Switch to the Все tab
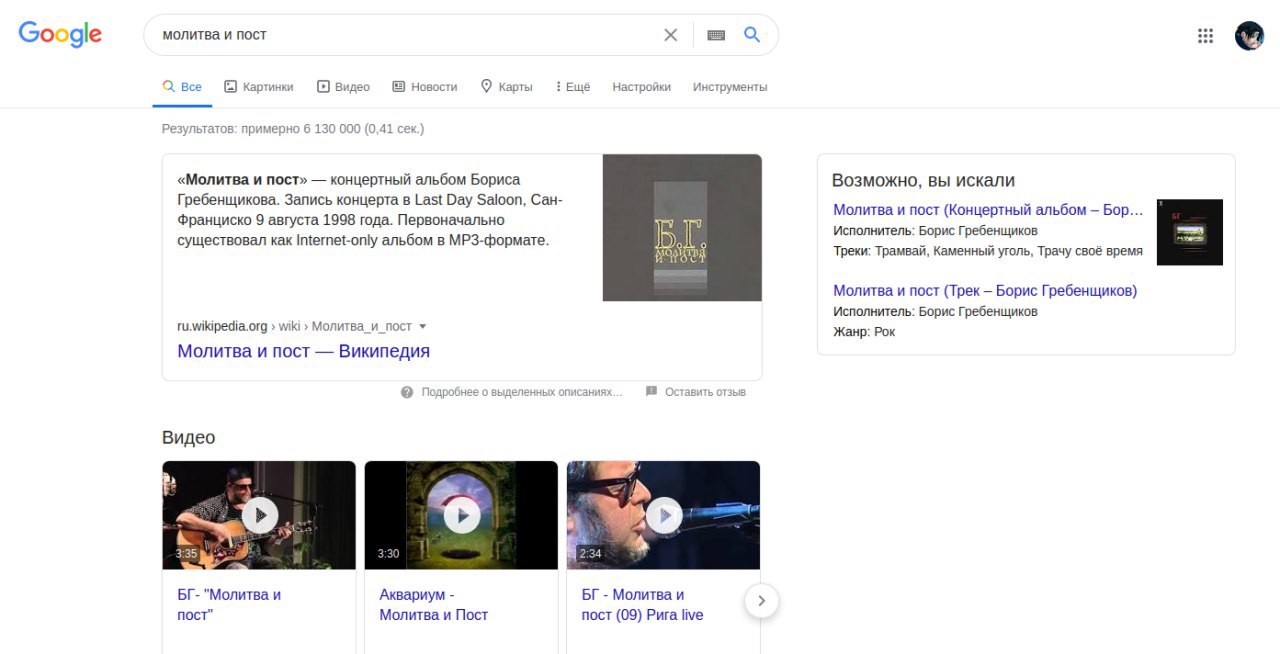Viewport: 1280px width, 654px height. 183,87
